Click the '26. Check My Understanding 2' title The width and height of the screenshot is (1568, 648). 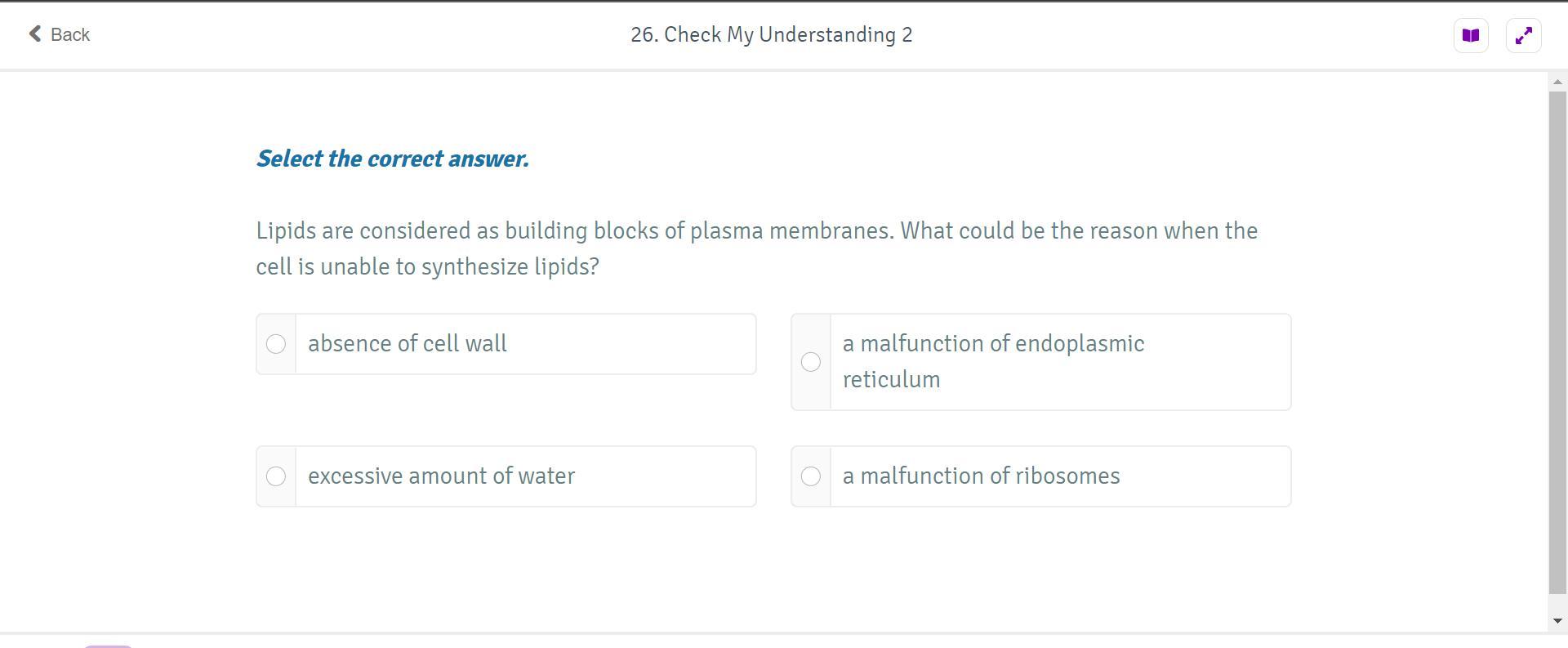(771, 35)
